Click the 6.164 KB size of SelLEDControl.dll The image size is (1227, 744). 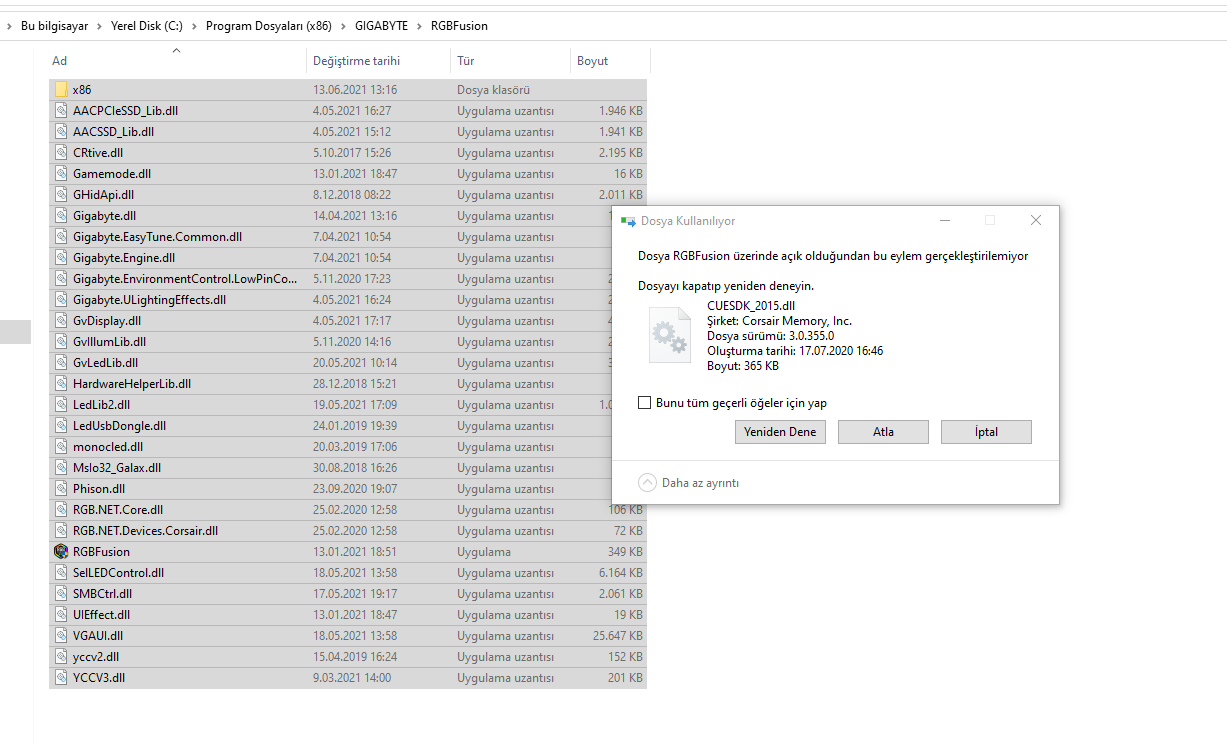pyautogui.click(x=620, y=573)
